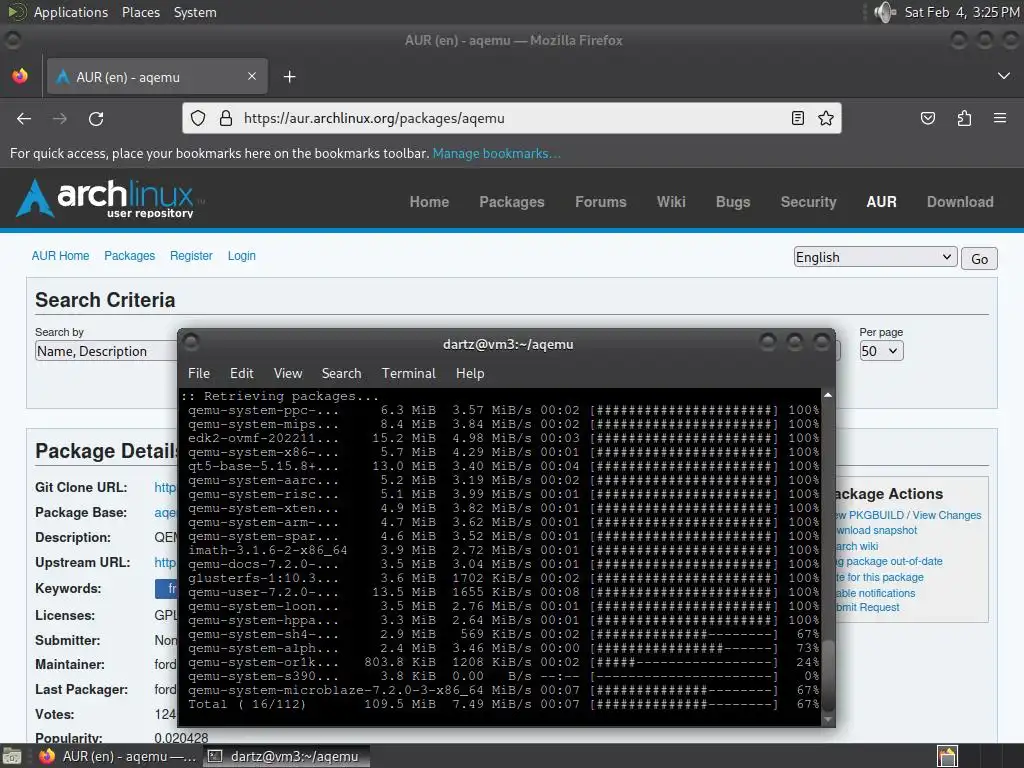Go to Home in Arch navigation
The image size is (1024, 768).
click(x=429, y=202)
